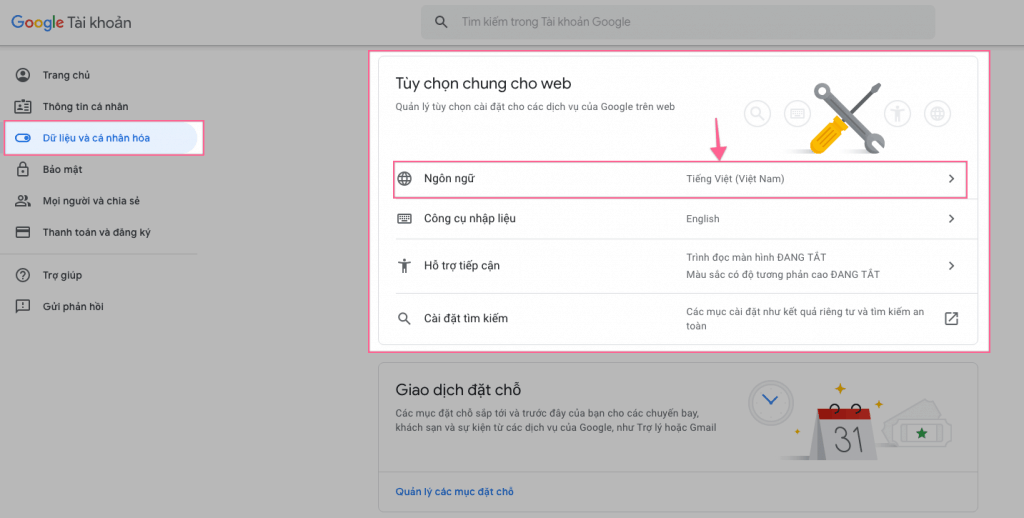Expand the Hỗ trợ tiếp cận chevron arrow
Viewport: 1024px width, 518px height.
(951, 266)
